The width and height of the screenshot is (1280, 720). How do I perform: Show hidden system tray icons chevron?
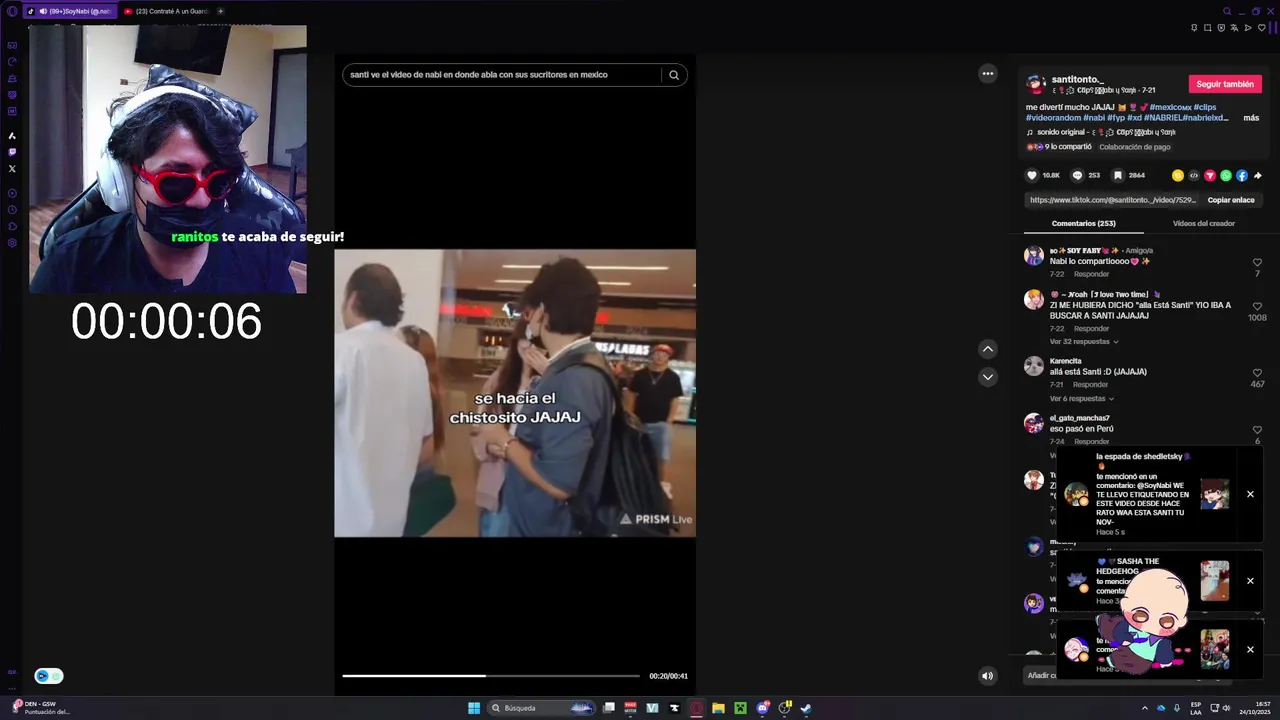(1144, 708)
